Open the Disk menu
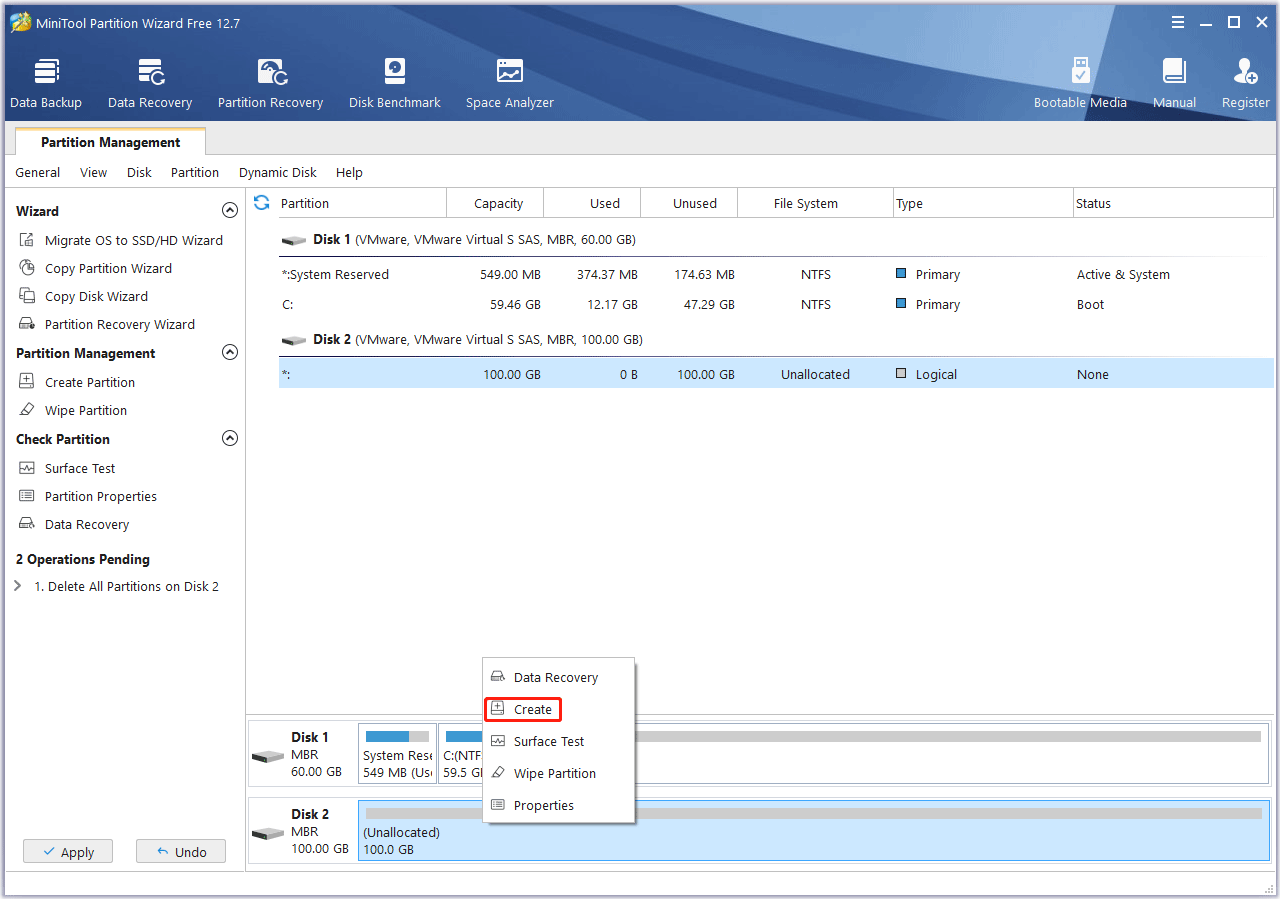The image size is (1280, 899). tap(139, 172)
